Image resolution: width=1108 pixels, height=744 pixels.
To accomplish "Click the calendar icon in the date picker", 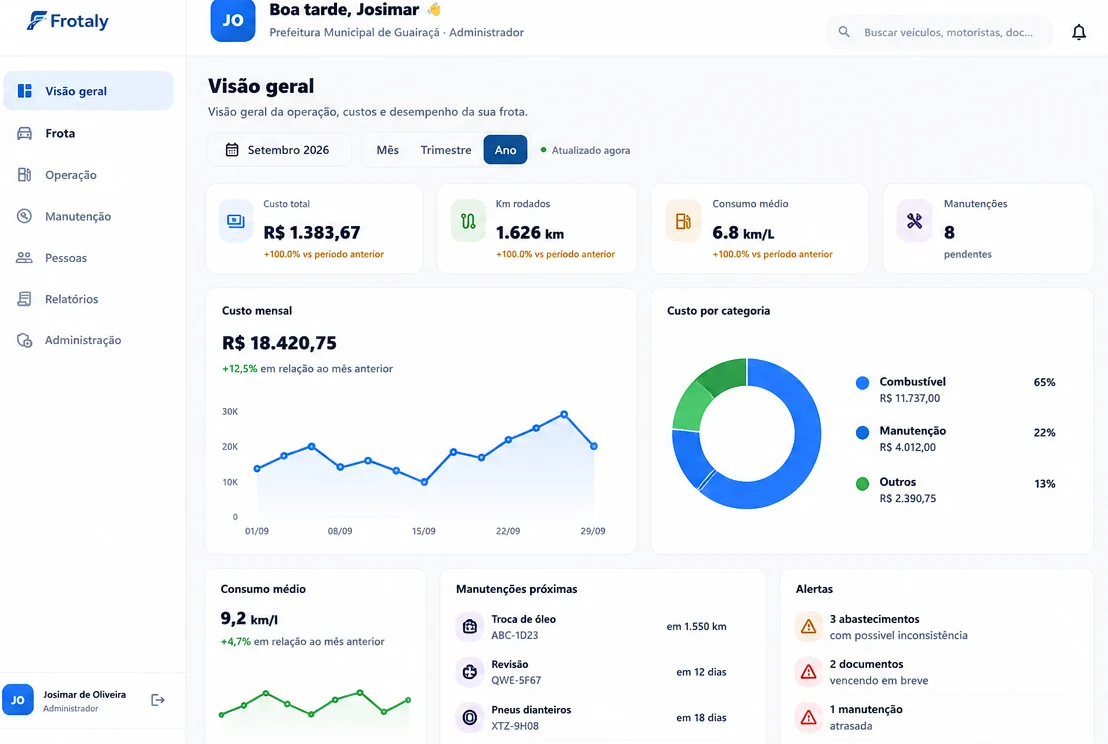I will click(x=232, y=150).
